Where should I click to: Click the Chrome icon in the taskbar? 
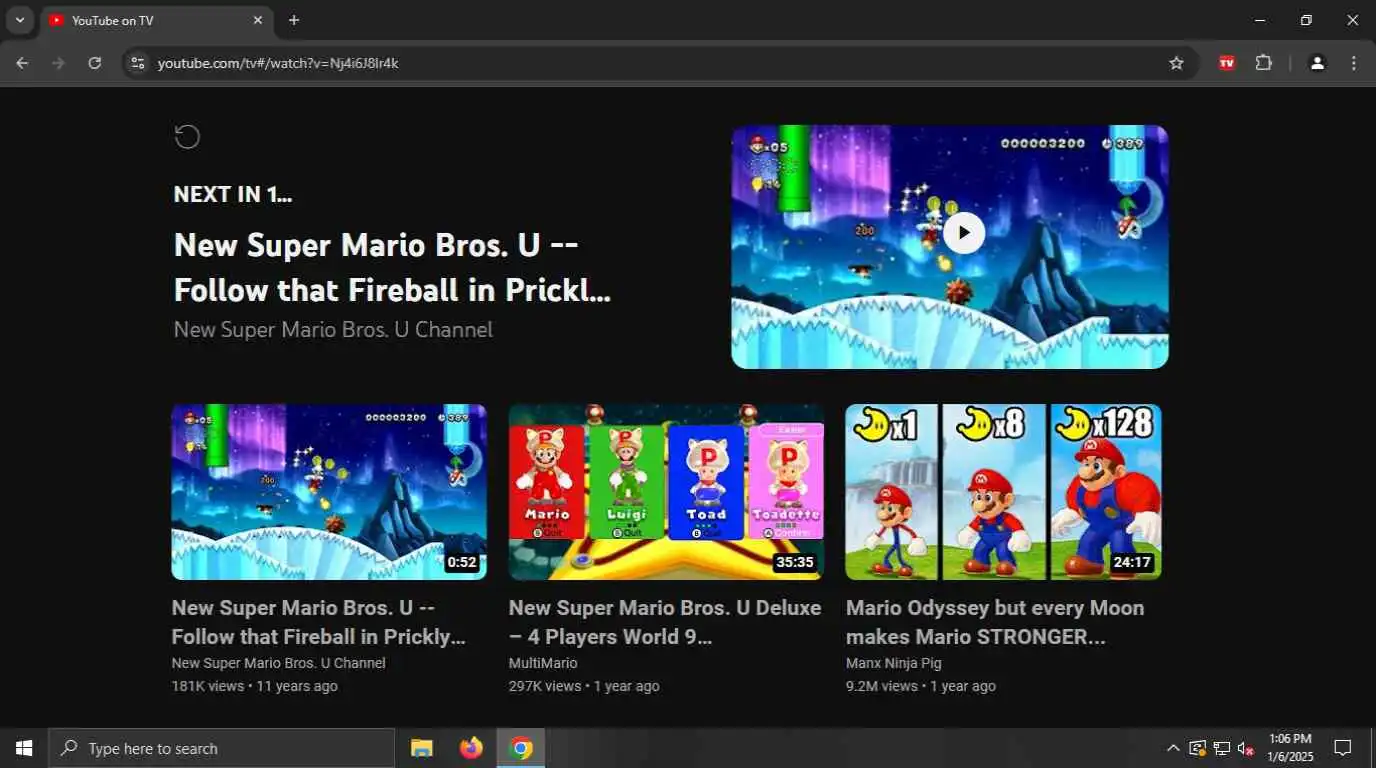521,748
